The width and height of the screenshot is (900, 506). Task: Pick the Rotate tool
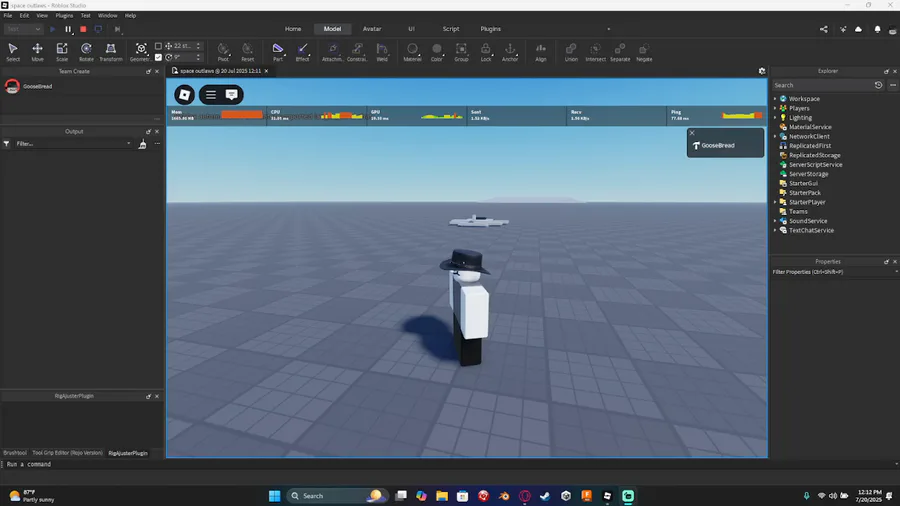pyautogui.click(x=86, y=52)
